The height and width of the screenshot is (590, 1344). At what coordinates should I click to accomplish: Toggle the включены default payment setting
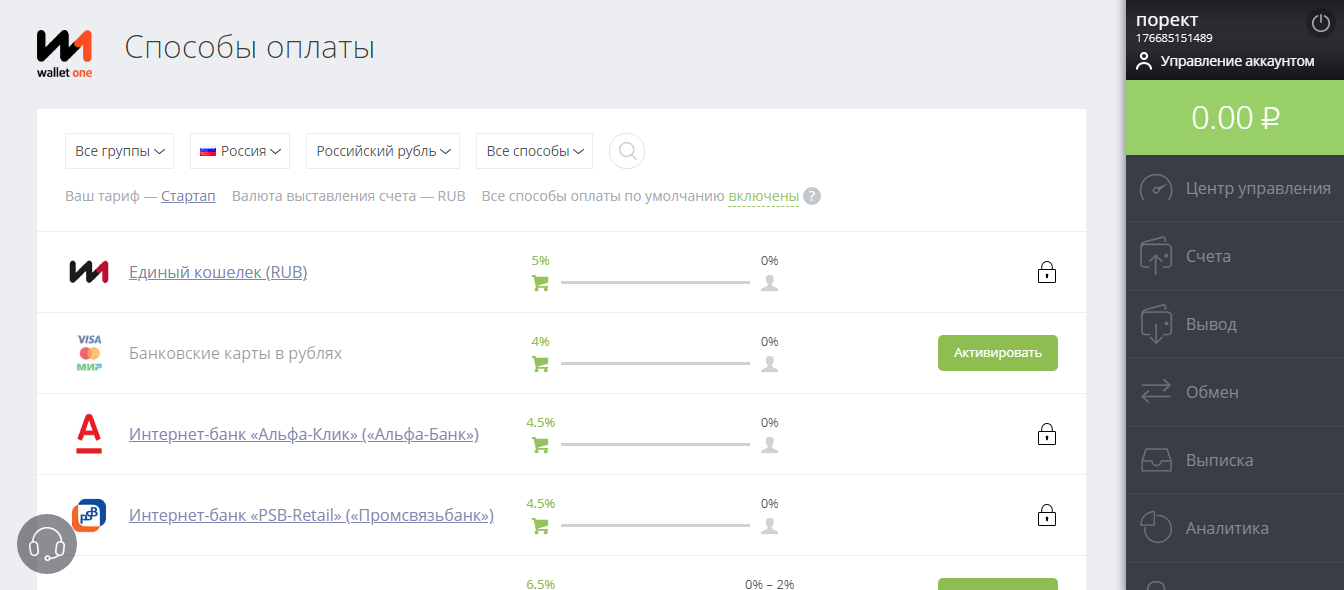click(x=763, y=196)
